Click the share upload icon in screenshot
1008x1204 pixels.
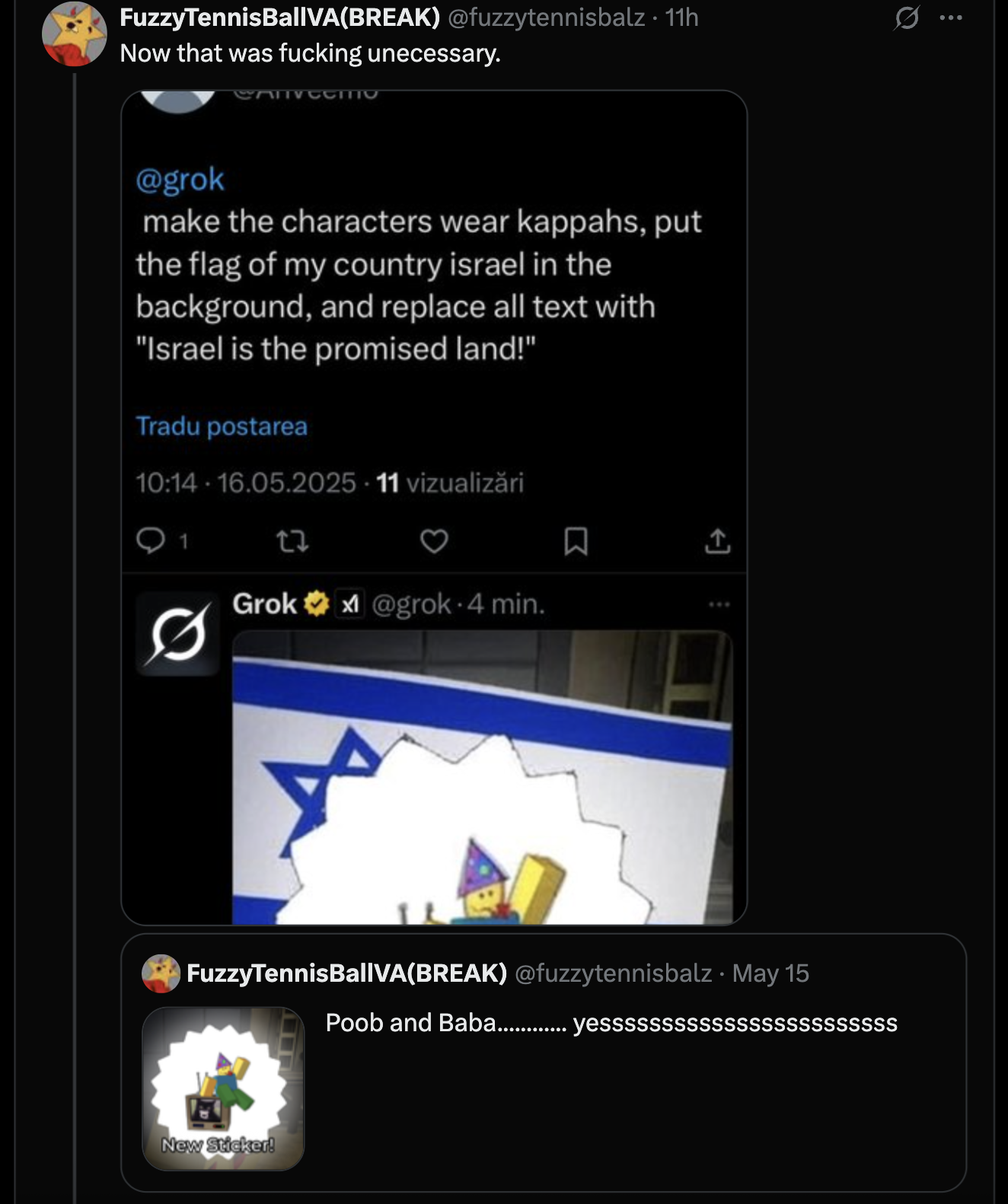717,541
